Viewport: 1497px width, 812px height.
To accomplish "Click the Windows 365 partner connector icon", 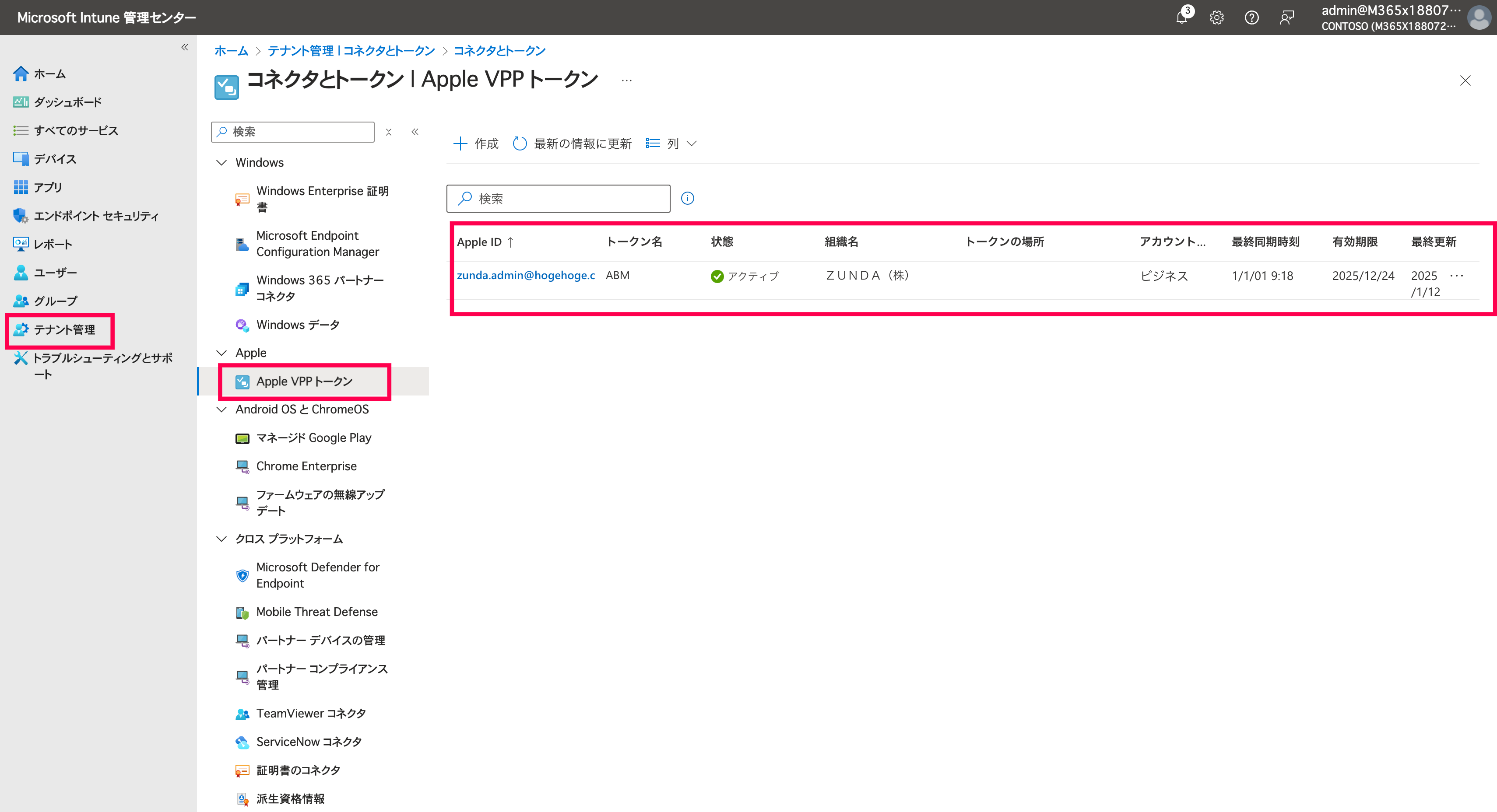I will [242, 289].
